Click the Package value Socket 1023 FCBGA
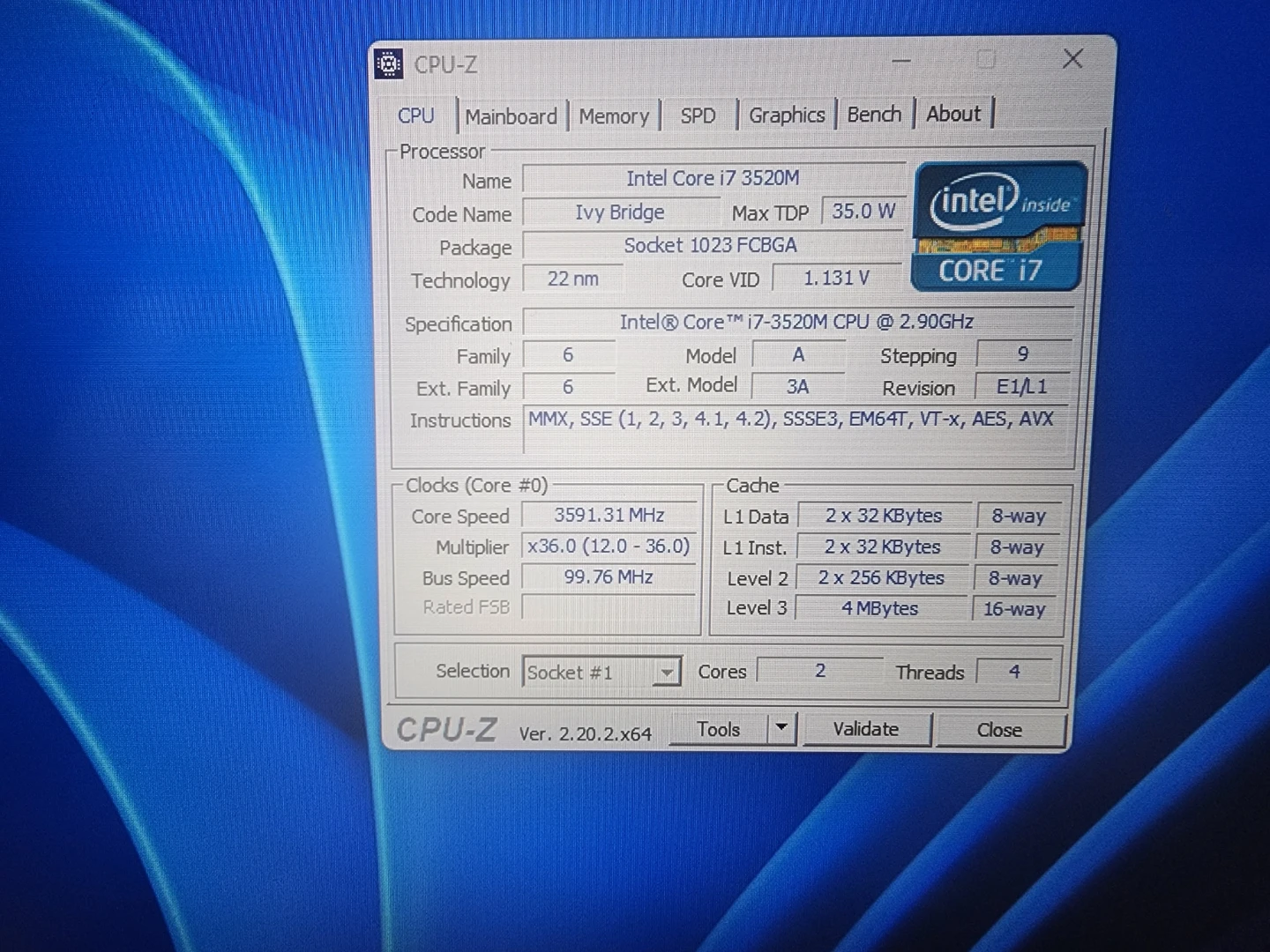The width and height of the screenshot is (1270, 952). 711,245
